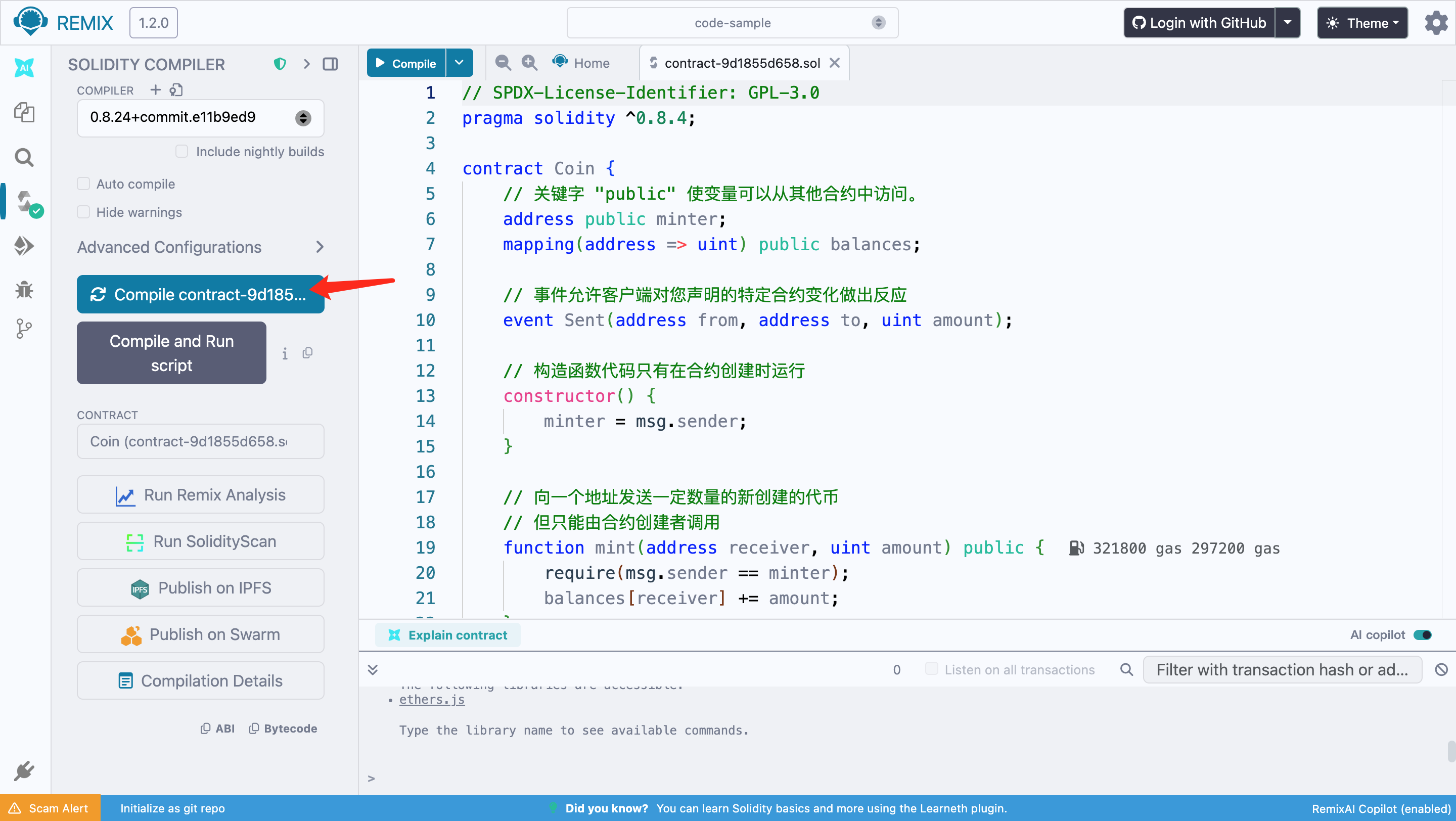Toggle the AI copilot switch
The image size is (1456, 821).
[1422, 634]
